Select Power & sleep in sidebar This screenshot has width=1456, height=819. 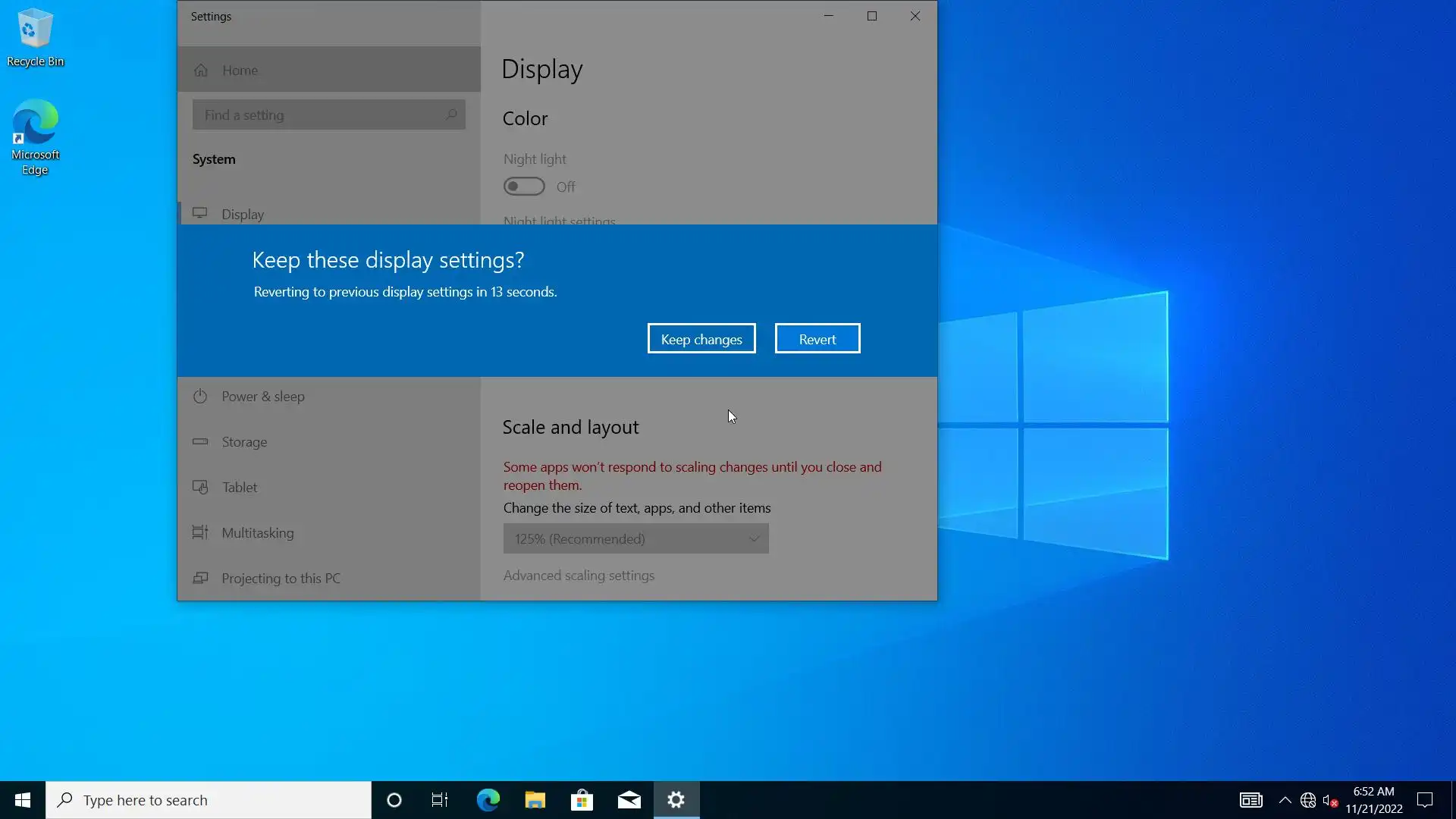click(262, 397)
